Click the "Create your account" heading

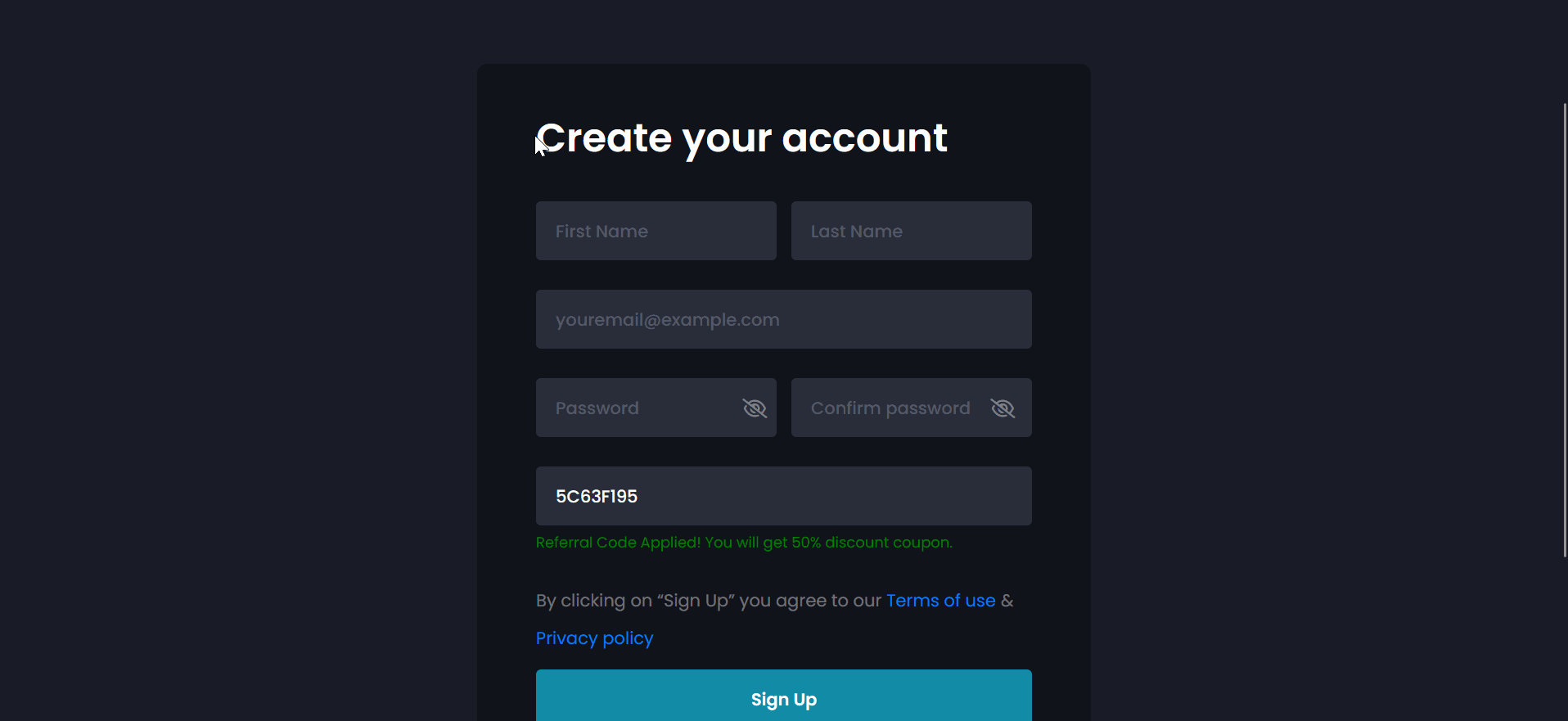tap(741, 138)
